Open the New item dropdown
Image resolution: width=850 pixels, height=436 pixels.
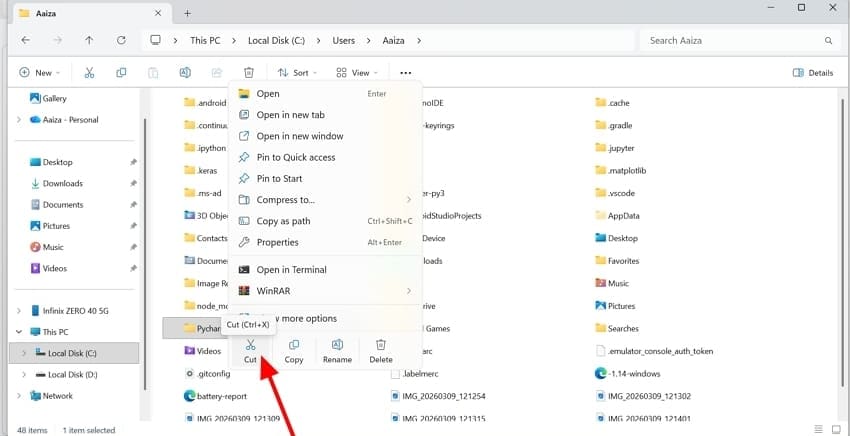point(40,73)
